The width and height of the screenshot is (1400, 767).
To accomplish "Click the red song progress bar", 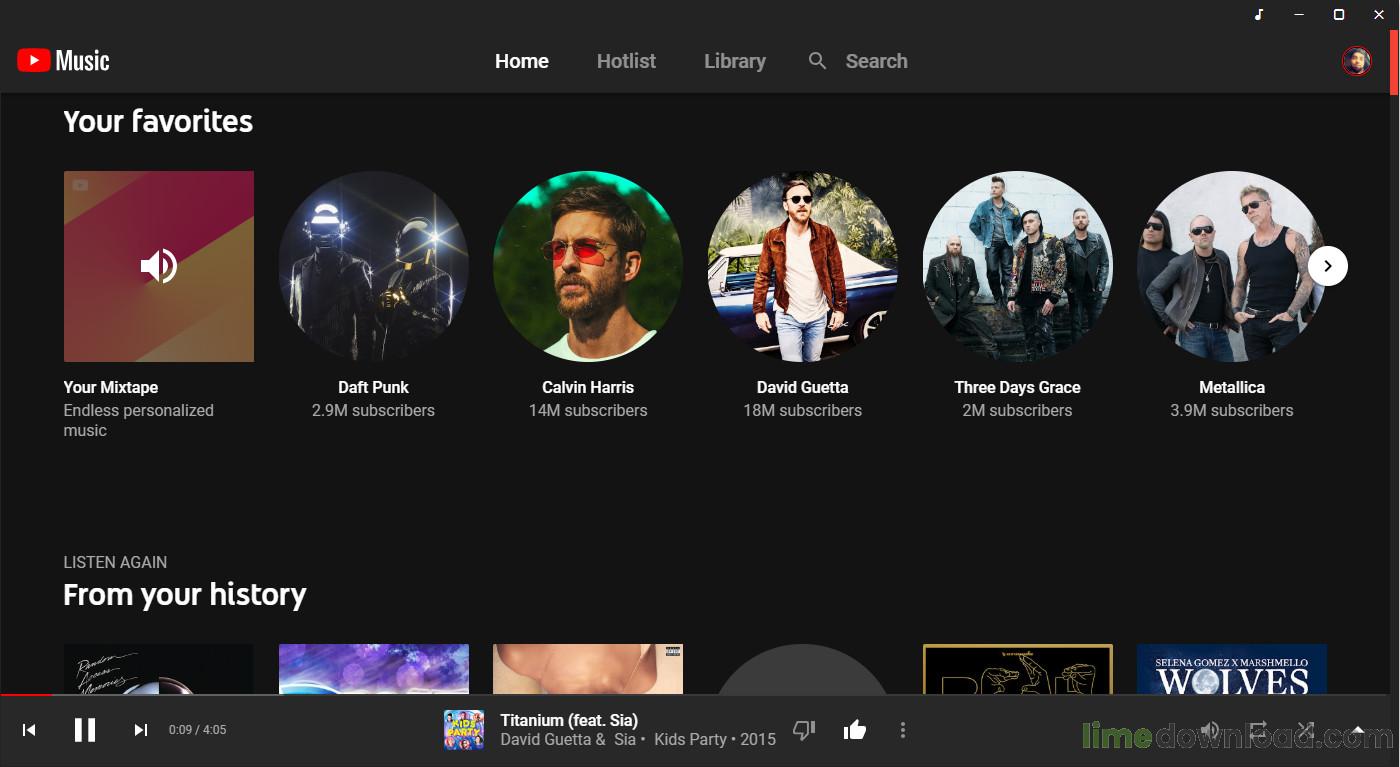I will point(26,694).
